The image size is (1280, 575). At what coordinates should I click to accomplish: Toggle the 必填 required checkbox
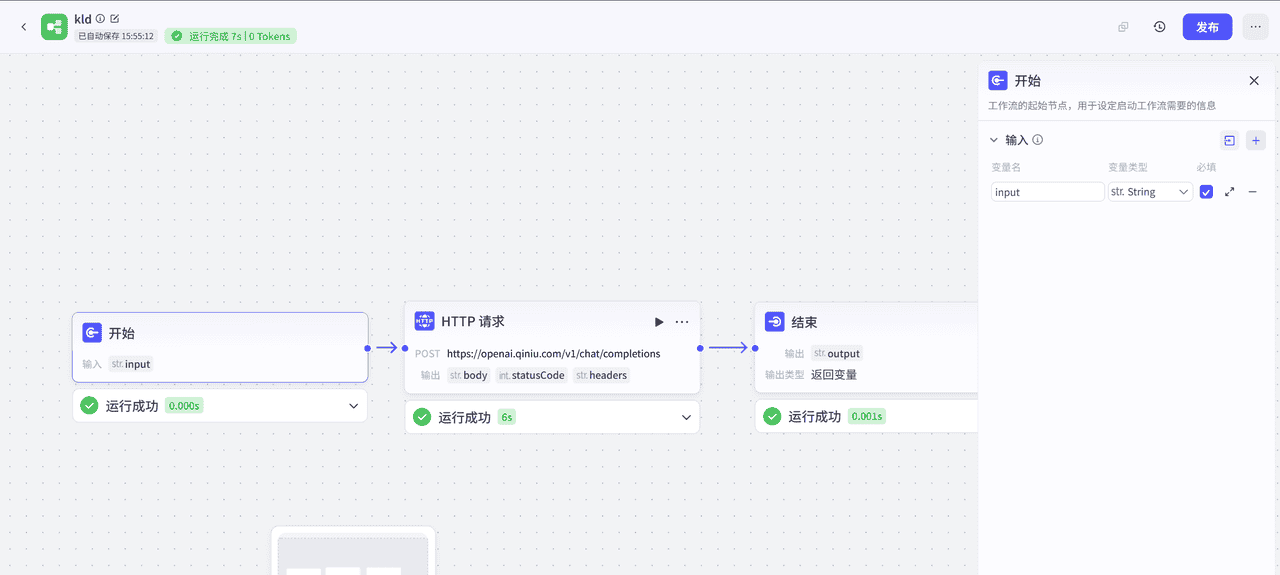point(1206,192)
